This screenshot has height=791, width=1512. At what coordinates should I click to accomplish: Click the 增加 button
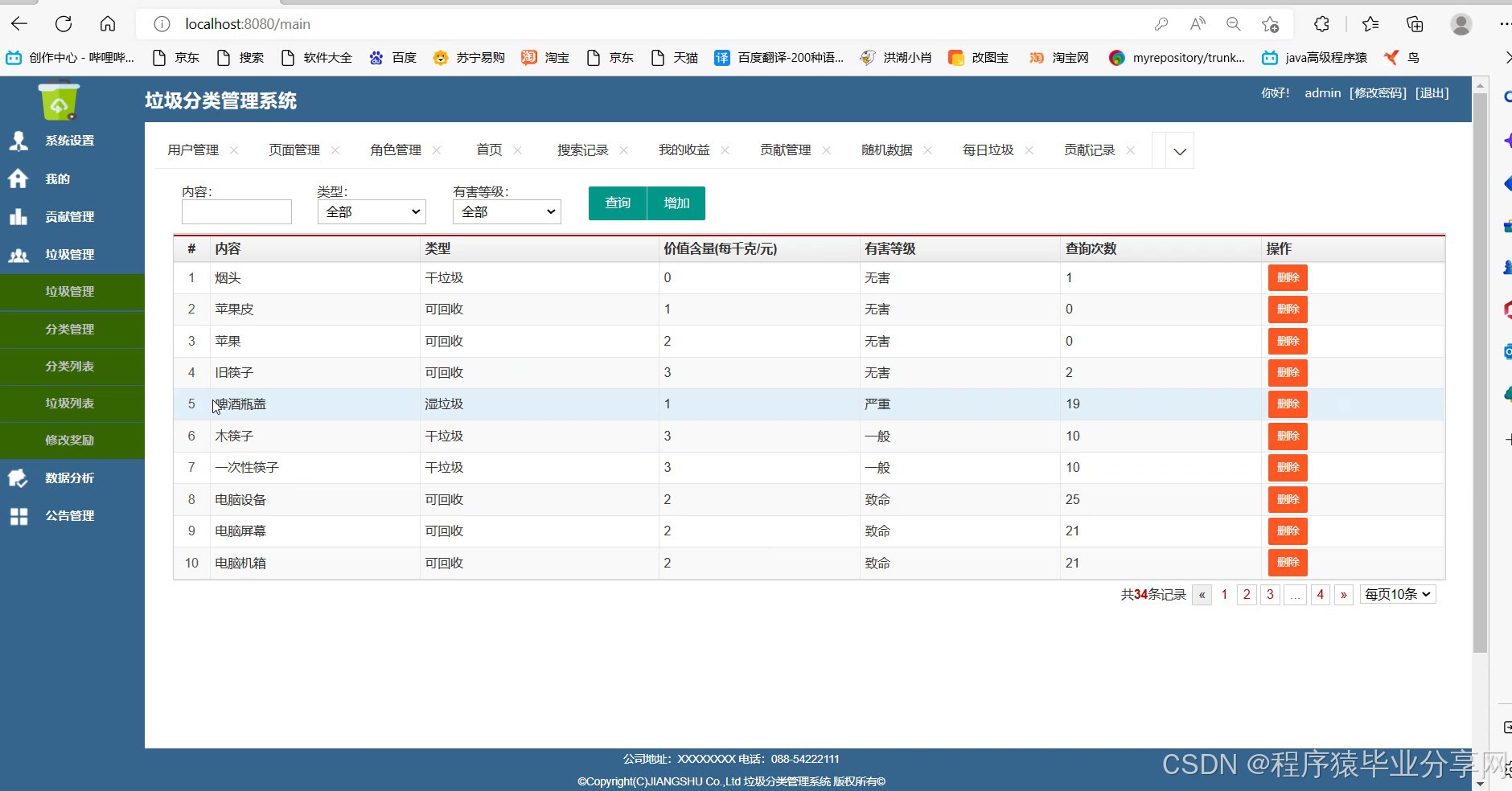pyautogui.click(x=676, y=203)
